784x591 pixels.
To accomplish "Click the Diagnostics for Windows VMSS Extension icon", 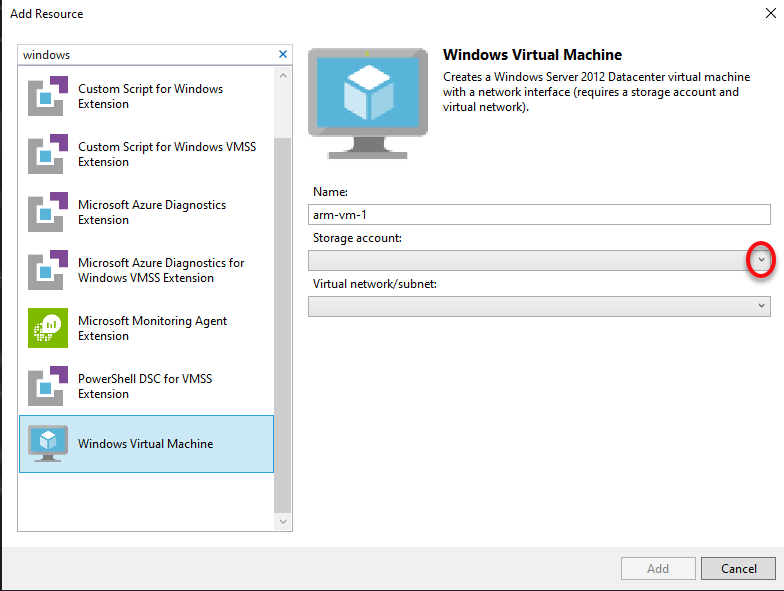I will click(x=48, y=270).
